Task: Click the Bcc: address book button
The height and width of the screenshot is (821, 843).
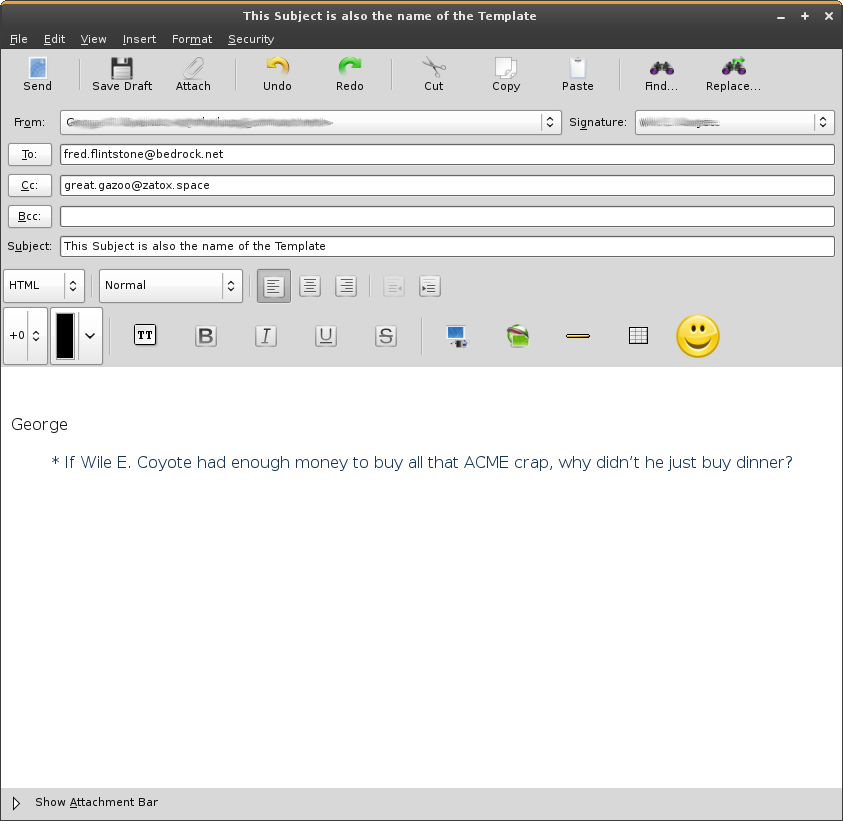Action: (30, 216)
